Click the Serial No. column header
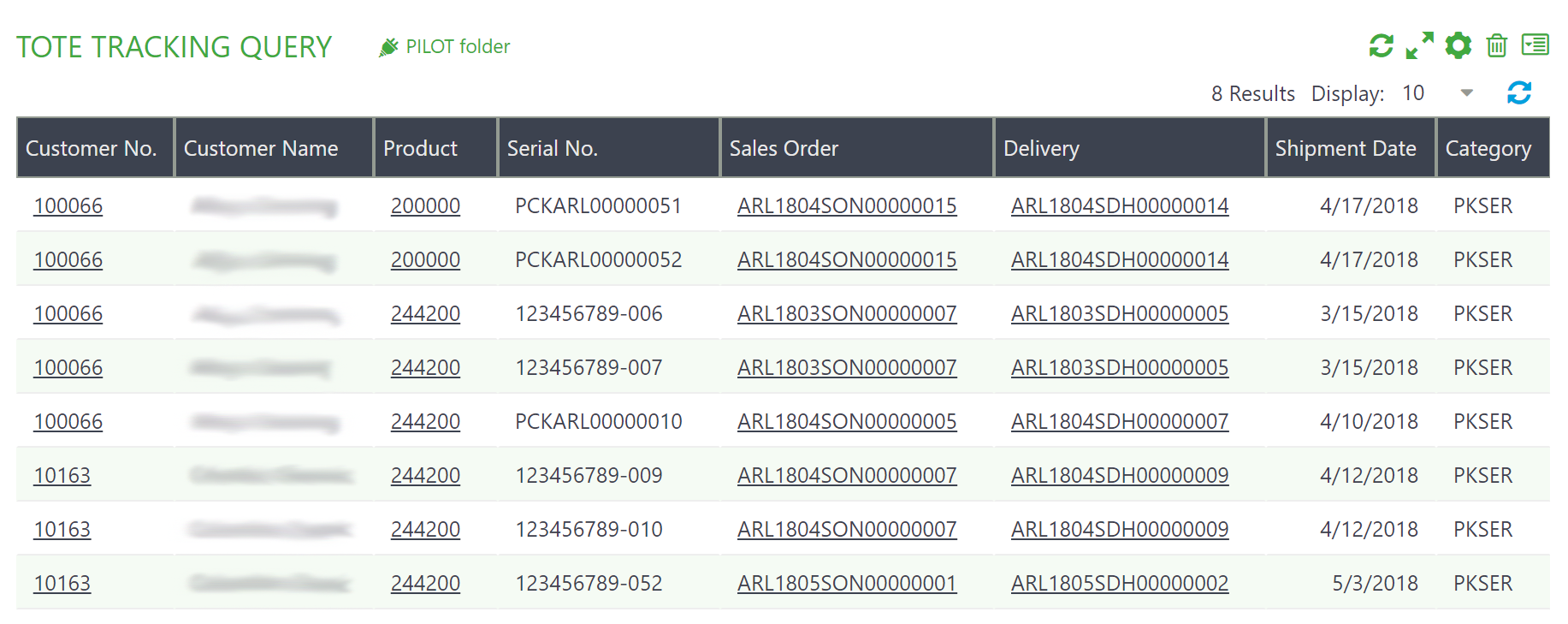 coord(552,148)
